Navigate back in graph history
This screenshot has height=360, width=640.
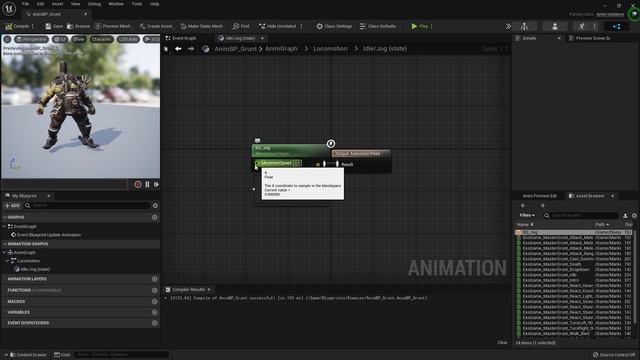coord(178,49)
